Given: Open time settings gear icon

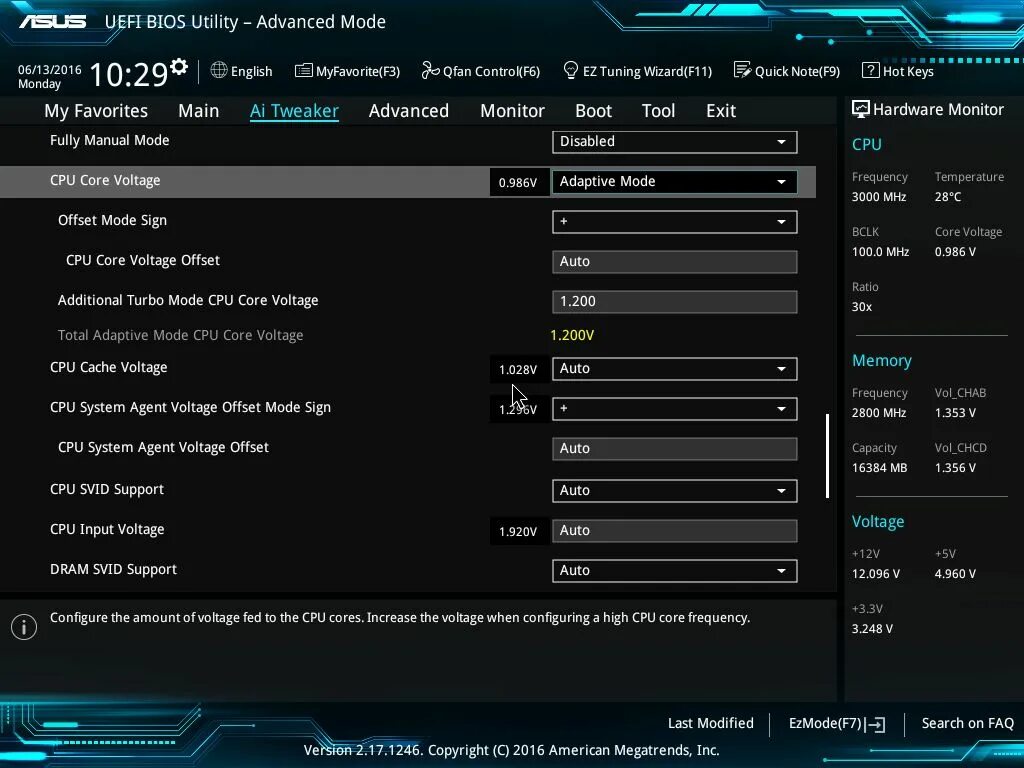Looking at the screenshot, I should pos(179,67).
